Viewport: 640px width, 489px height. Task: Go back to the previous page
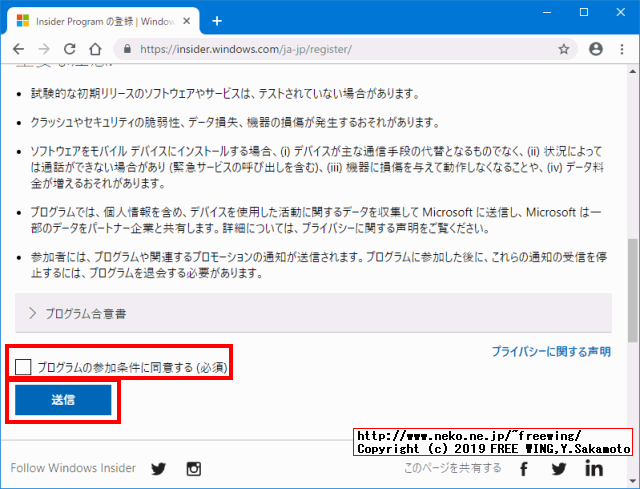tap(18, 49)
